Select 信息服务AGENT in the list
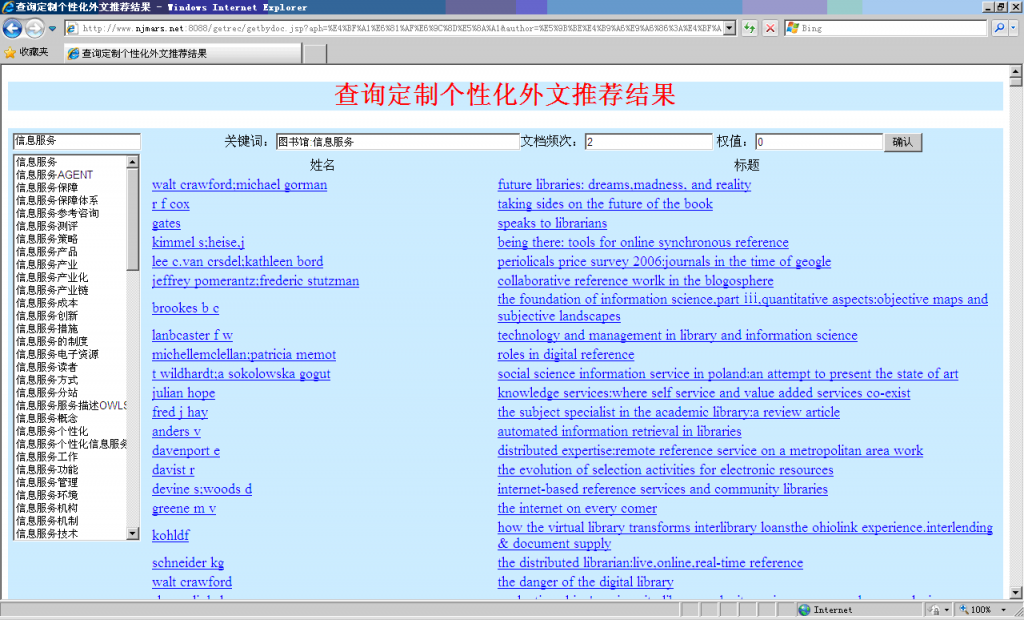Image resolution: width=1024 pixels, height=620 pixels. 54,174
